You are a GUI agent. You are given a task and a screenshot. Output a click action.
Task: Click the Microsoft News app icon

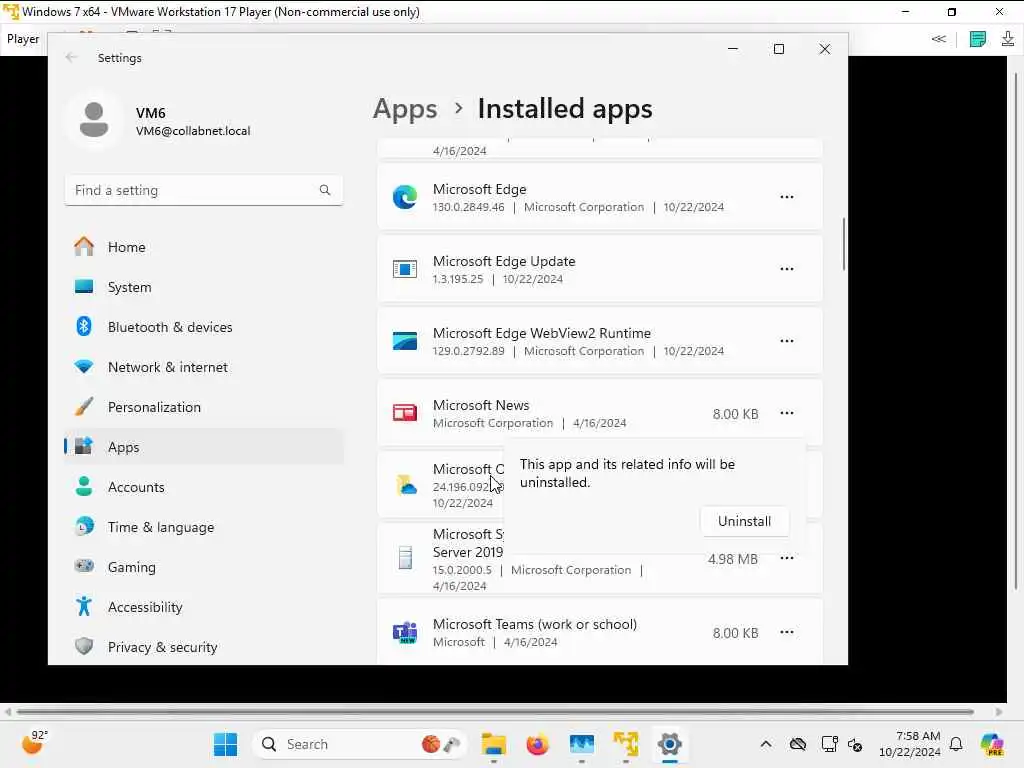click(405, 413)
